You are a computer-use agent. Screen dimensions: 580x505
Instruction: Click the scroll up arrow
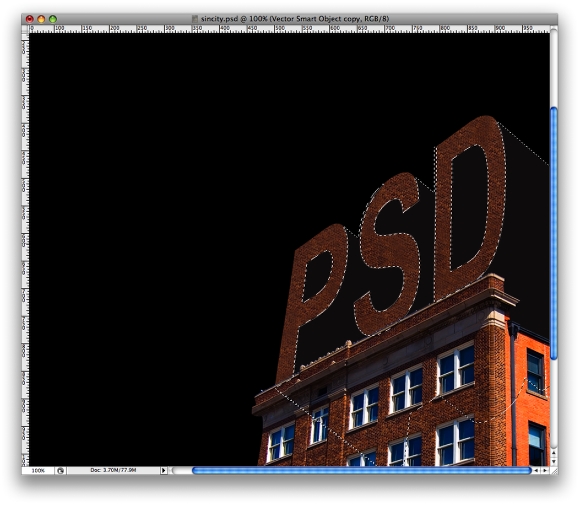click(553, 452)
